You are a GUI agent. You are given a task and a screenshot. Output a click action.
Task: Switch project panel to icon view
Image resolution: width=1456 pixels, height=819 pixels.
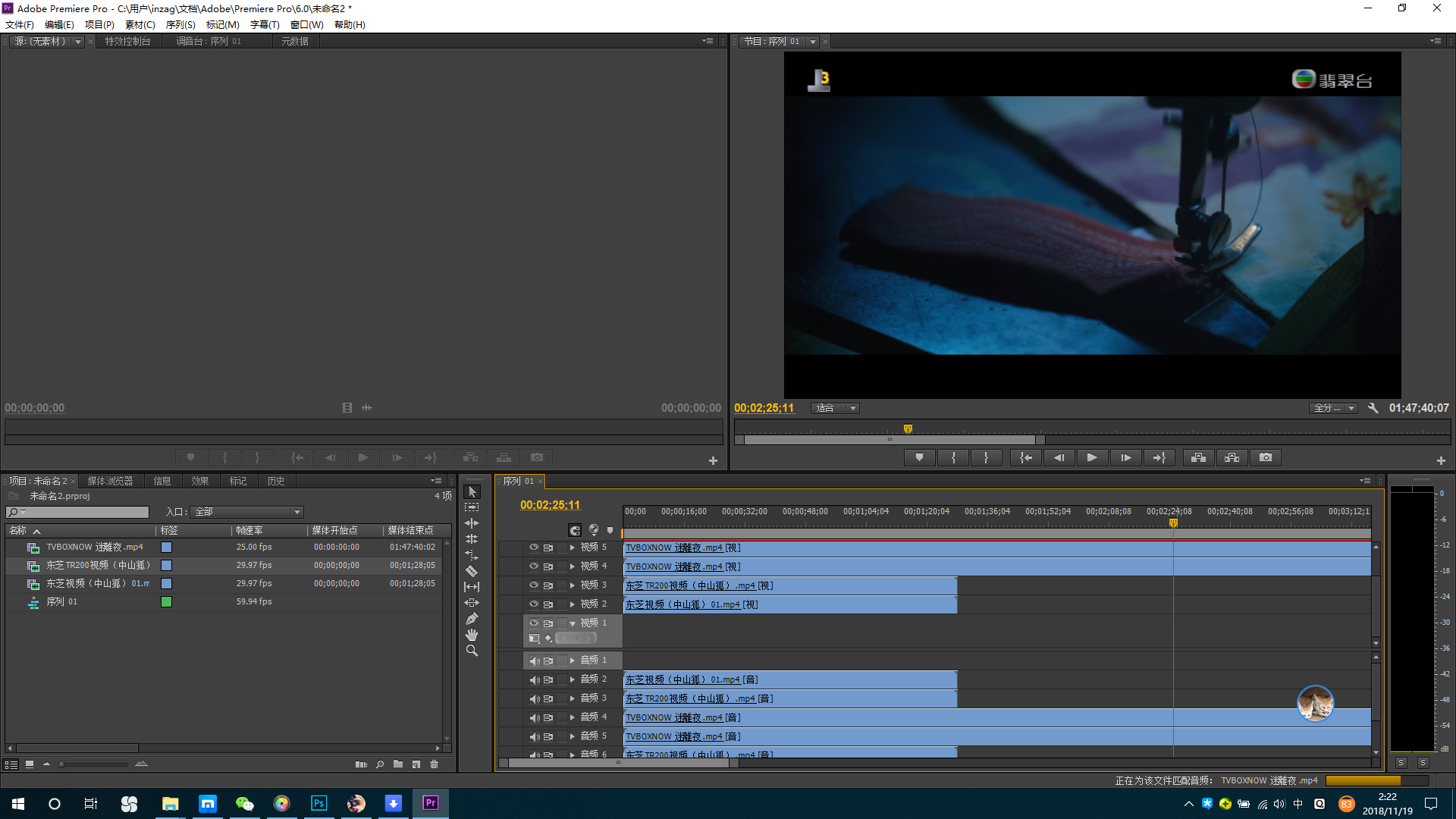tap(30, 764)
